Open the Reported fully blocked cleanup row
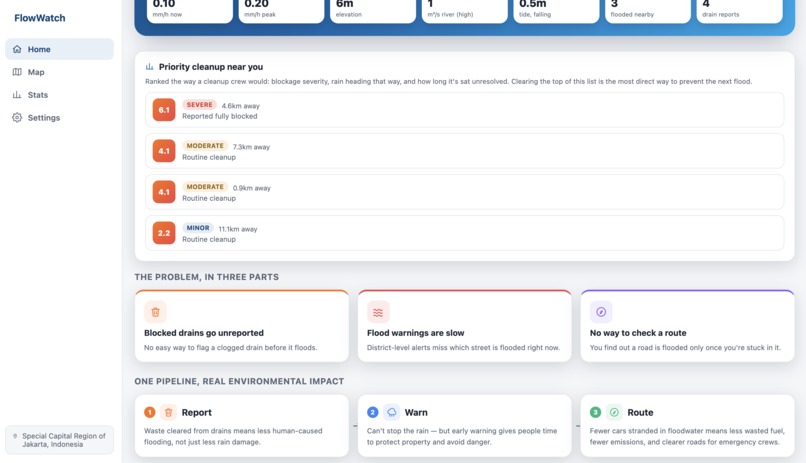The width and height of the screenshot is (806, 463). coord(464,110)
